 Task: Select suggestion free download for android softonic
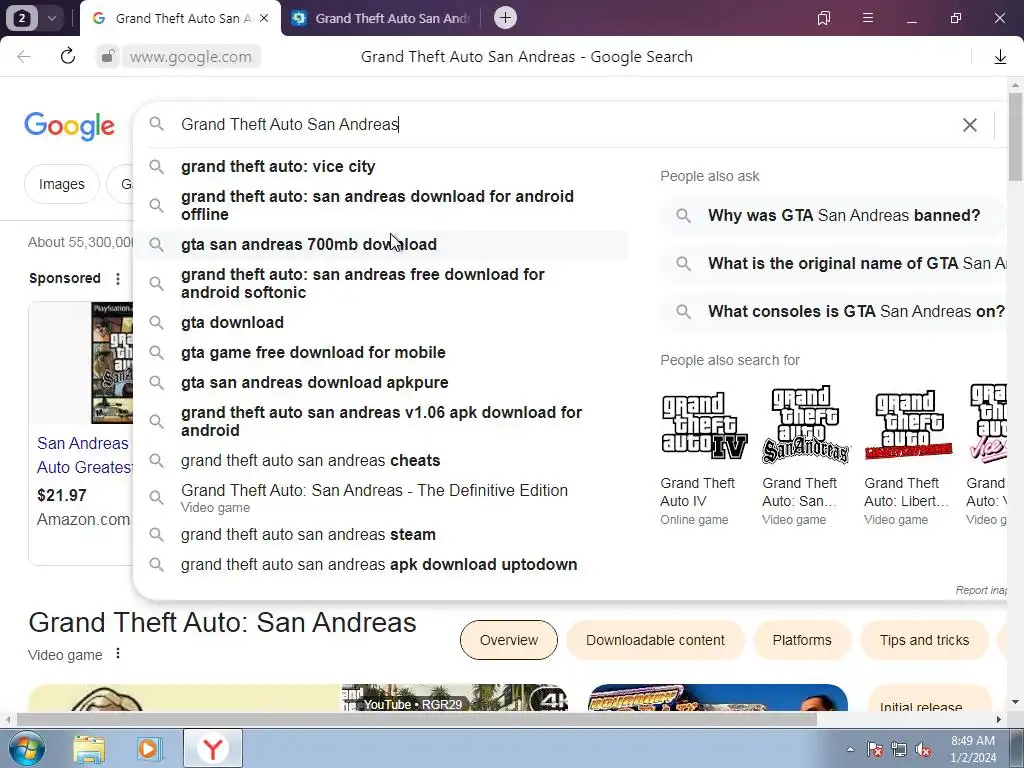point(381,283)
